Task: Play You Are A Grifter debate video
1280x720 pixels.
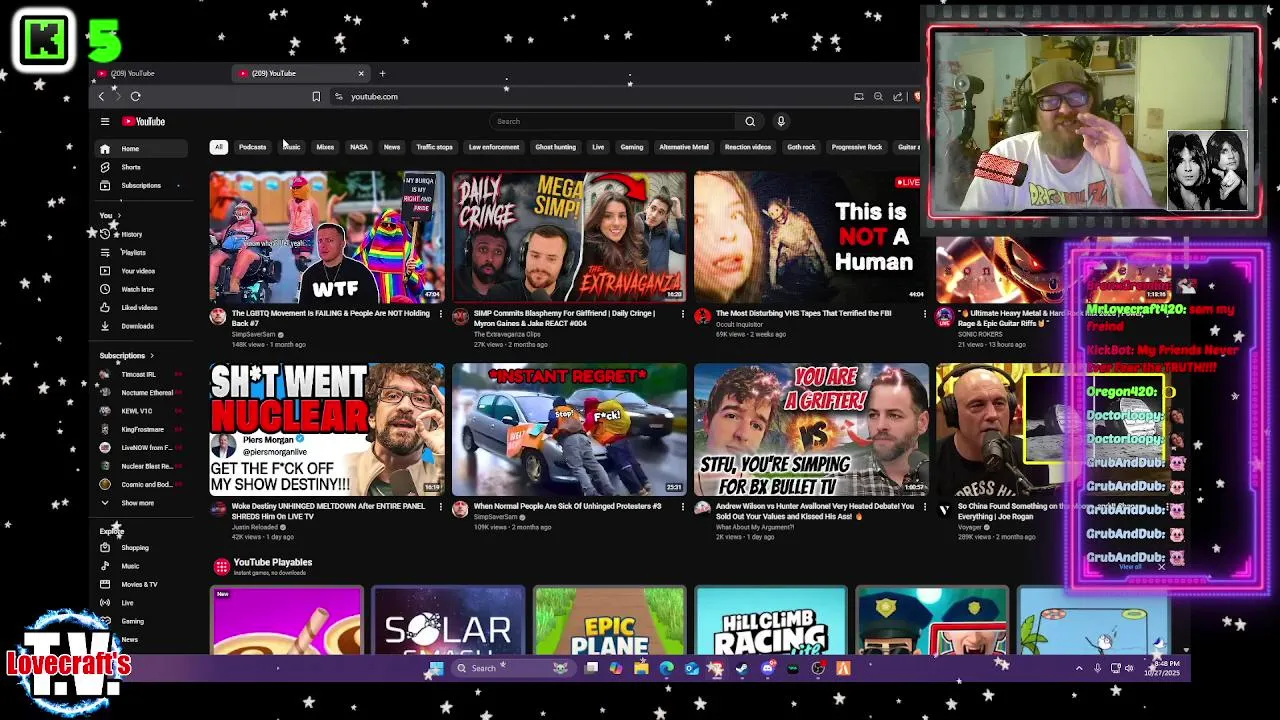Action: (x=811, y=429)
